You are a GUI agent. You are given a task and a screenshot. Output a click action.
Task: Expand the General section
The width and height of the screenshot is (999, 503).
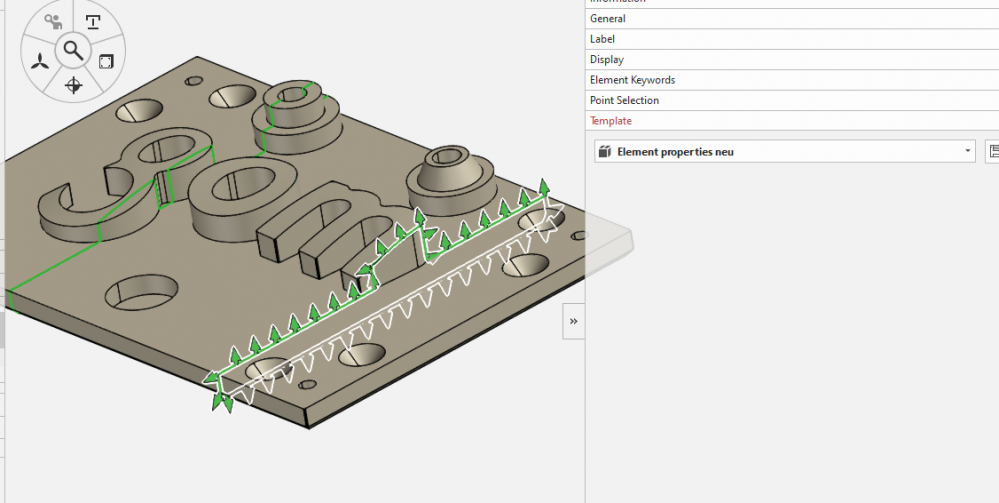coord(607,18)
